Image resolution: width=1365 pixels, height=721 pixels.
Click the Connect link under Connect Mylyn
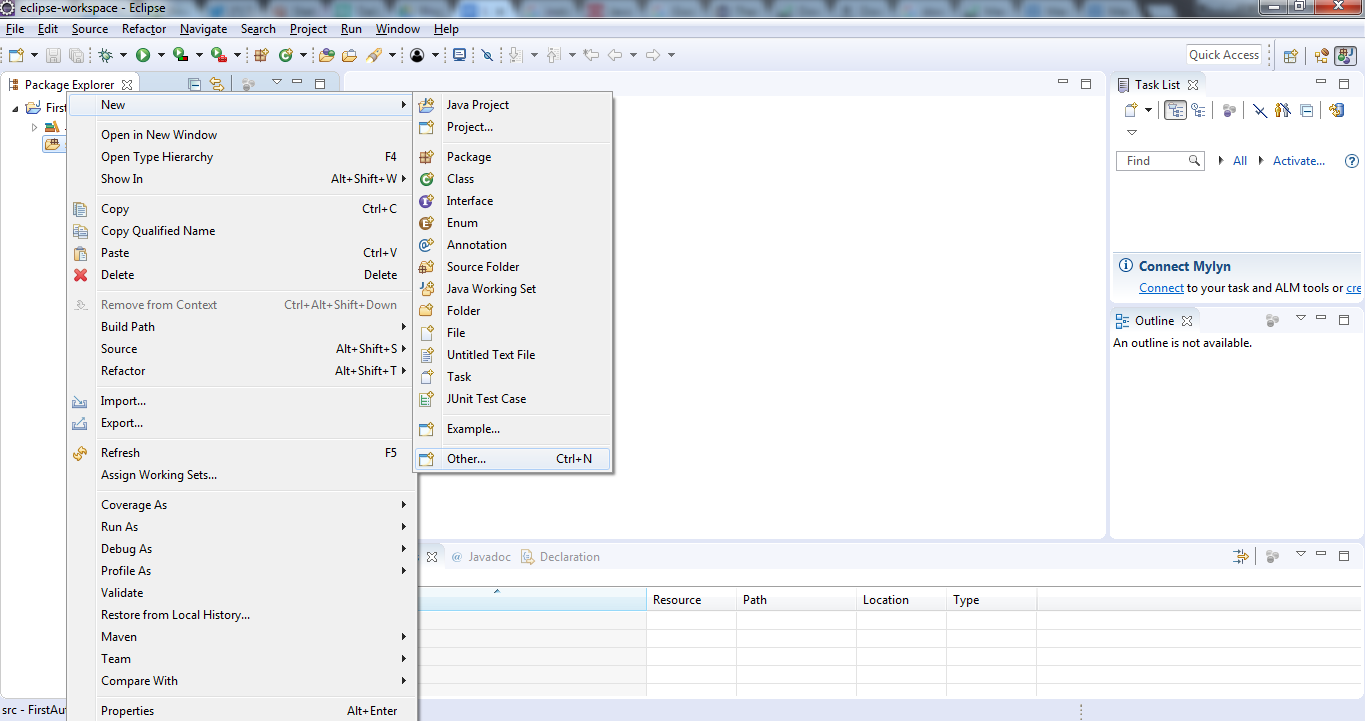point(1161,287)
